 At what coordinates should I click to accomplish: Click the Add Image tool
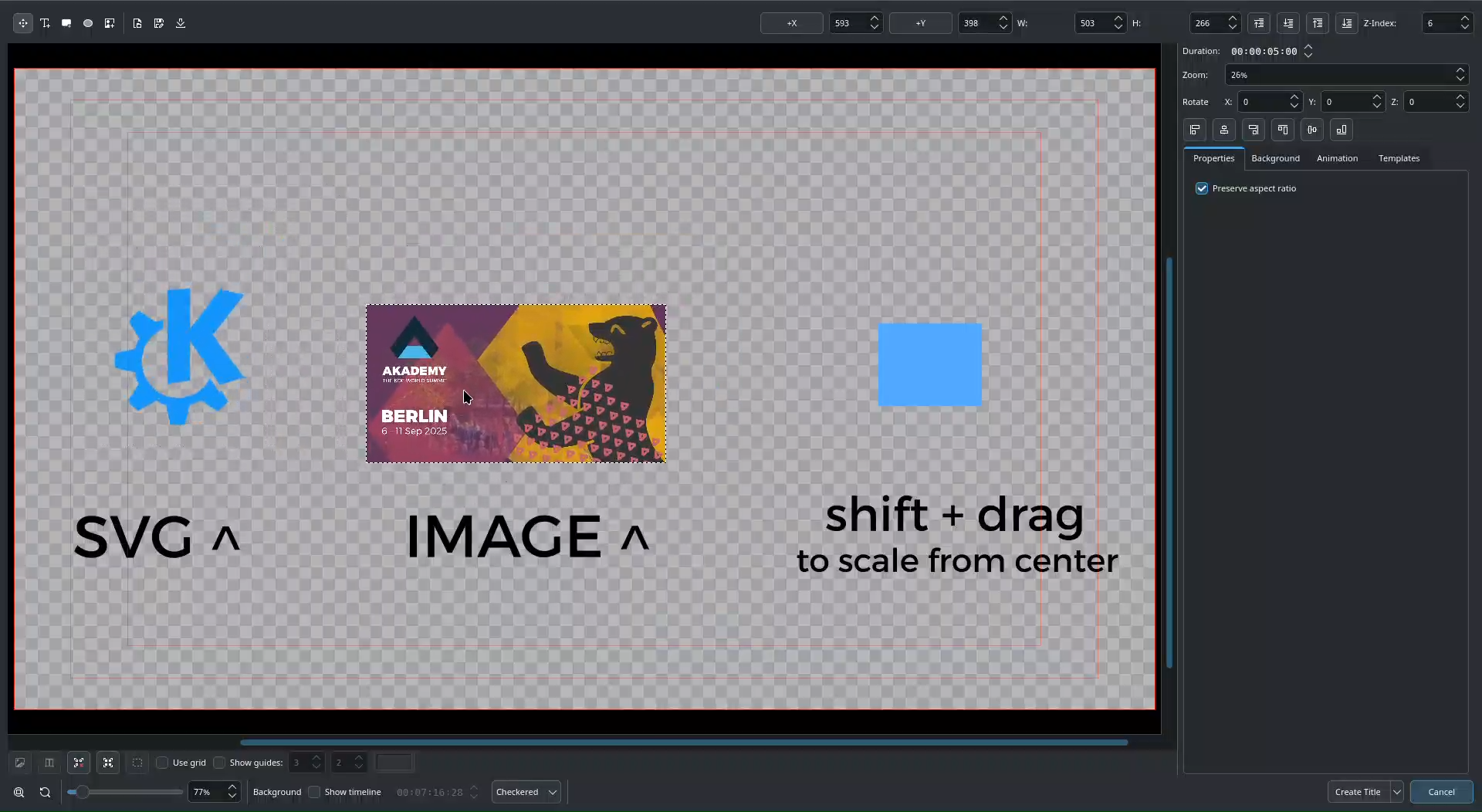click(110, 23)
